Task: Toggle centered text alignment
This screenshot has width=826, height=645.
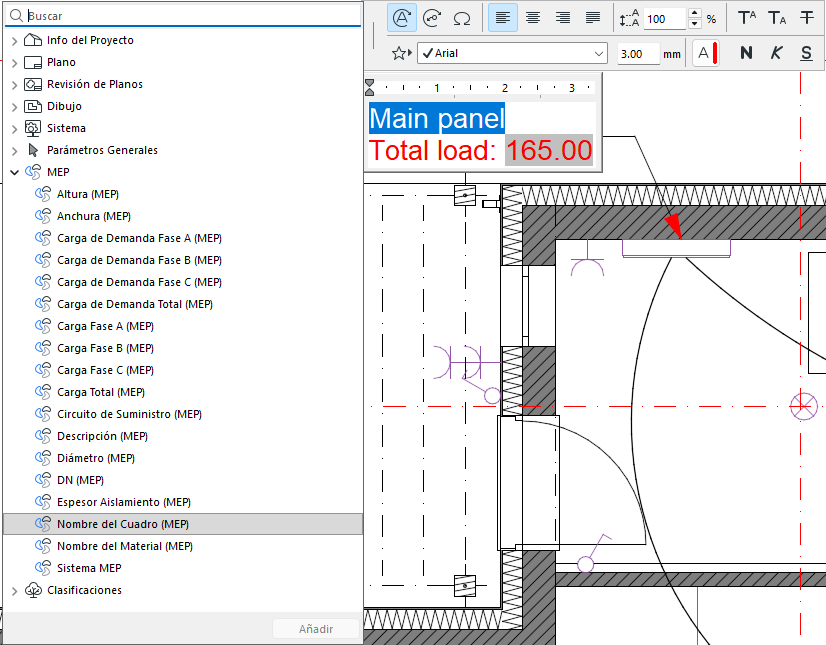Action: (x=533, y=18)
